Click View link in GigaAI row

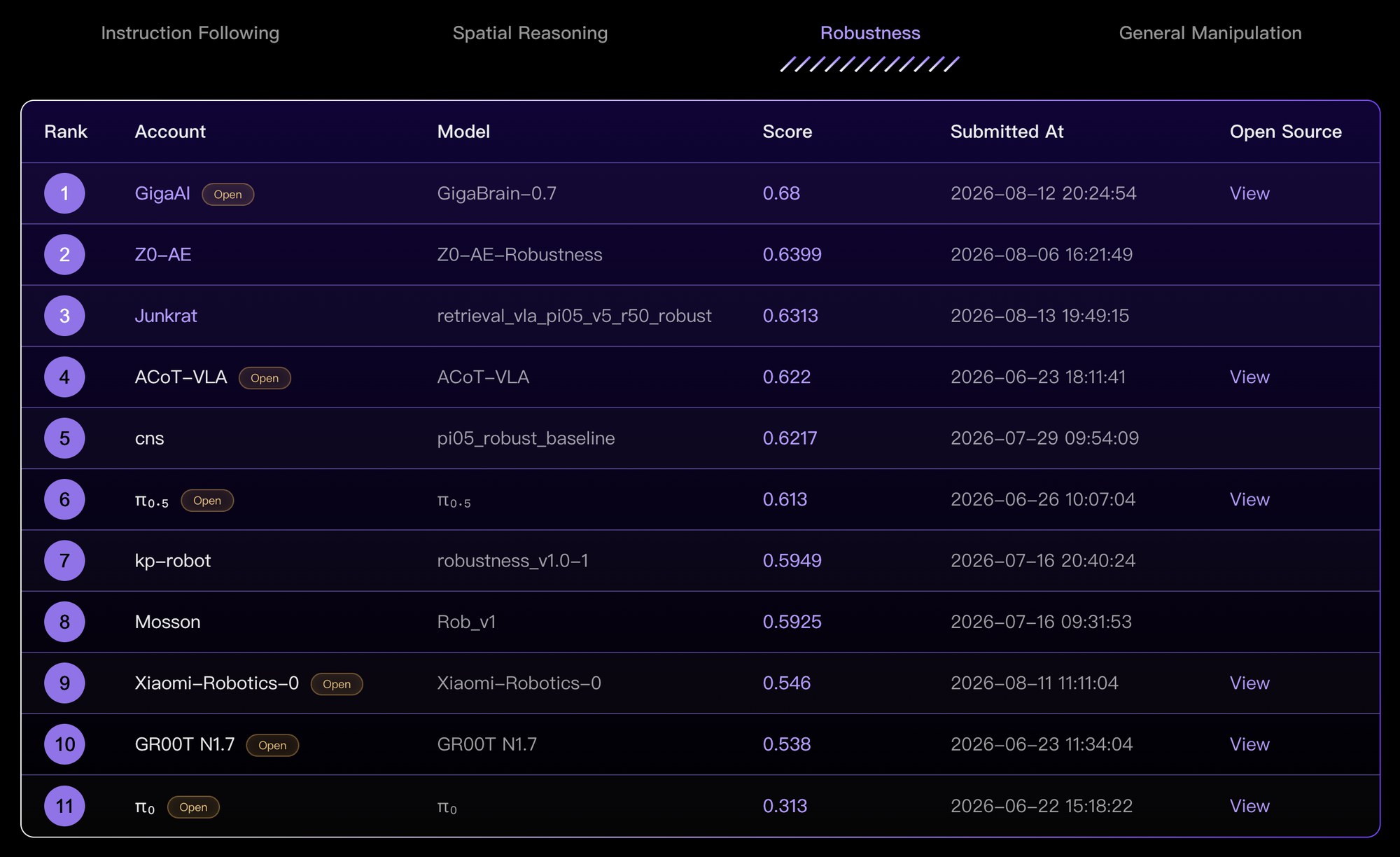click(x=1249, y=193)
